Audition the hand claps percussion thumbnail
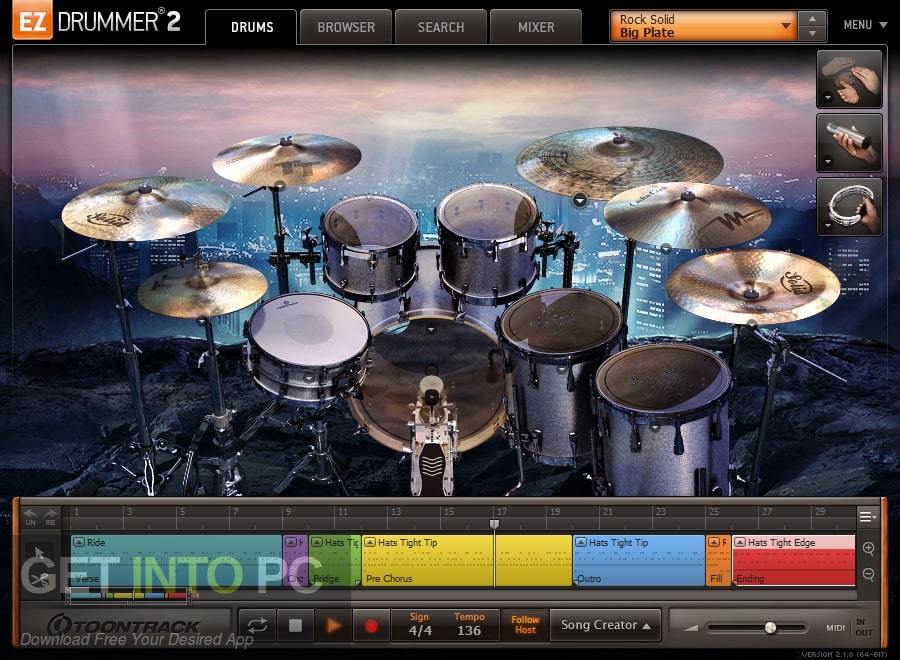The width and height of the screenshot is (900, 660). 849,79
